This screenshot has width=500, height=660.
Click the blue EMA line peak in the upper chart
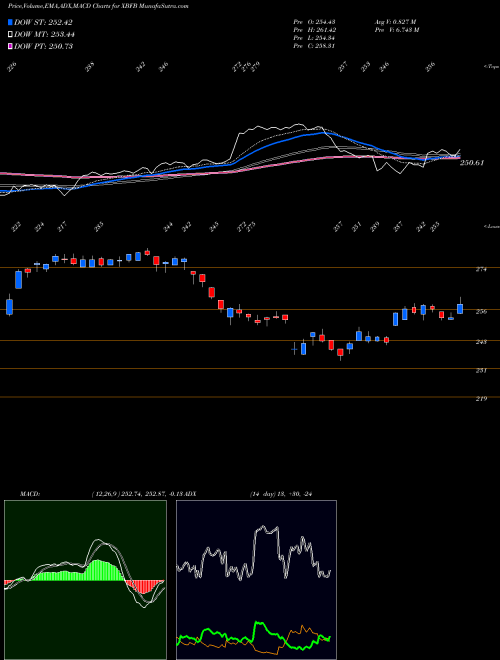322,132
